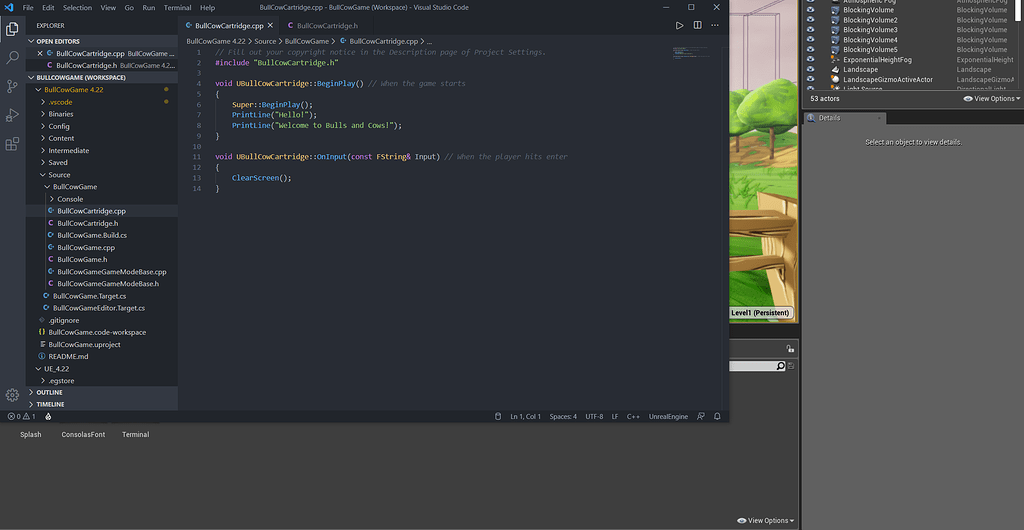Screen dimensions: 1024x530
Task: Click the Details panel magnifier icon in Unreal
Action: [812, 118]
